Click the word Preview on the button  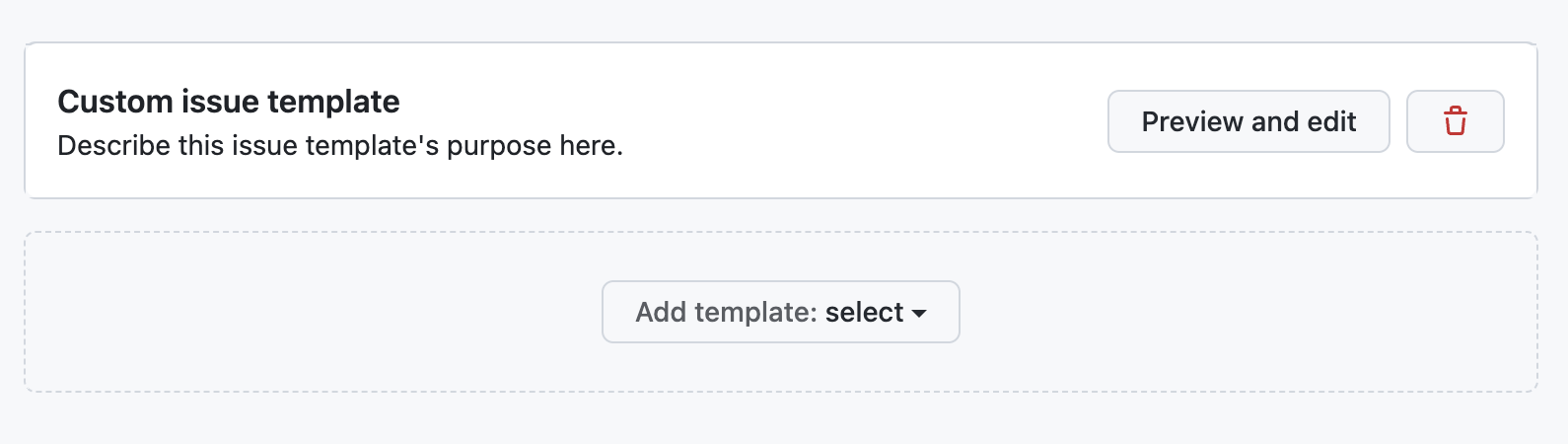(1191, 121)
